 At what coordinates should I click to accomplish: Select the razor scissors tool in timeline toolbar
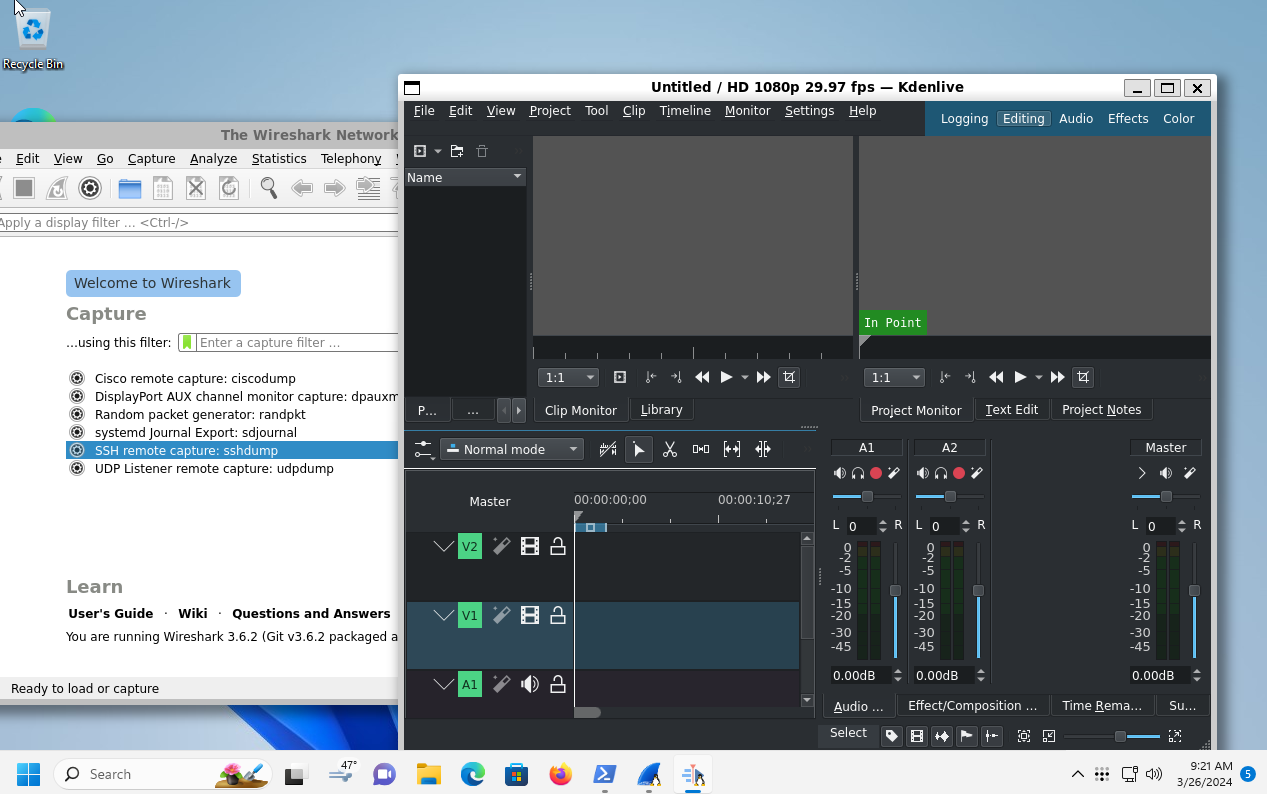[x=670, y=450]
